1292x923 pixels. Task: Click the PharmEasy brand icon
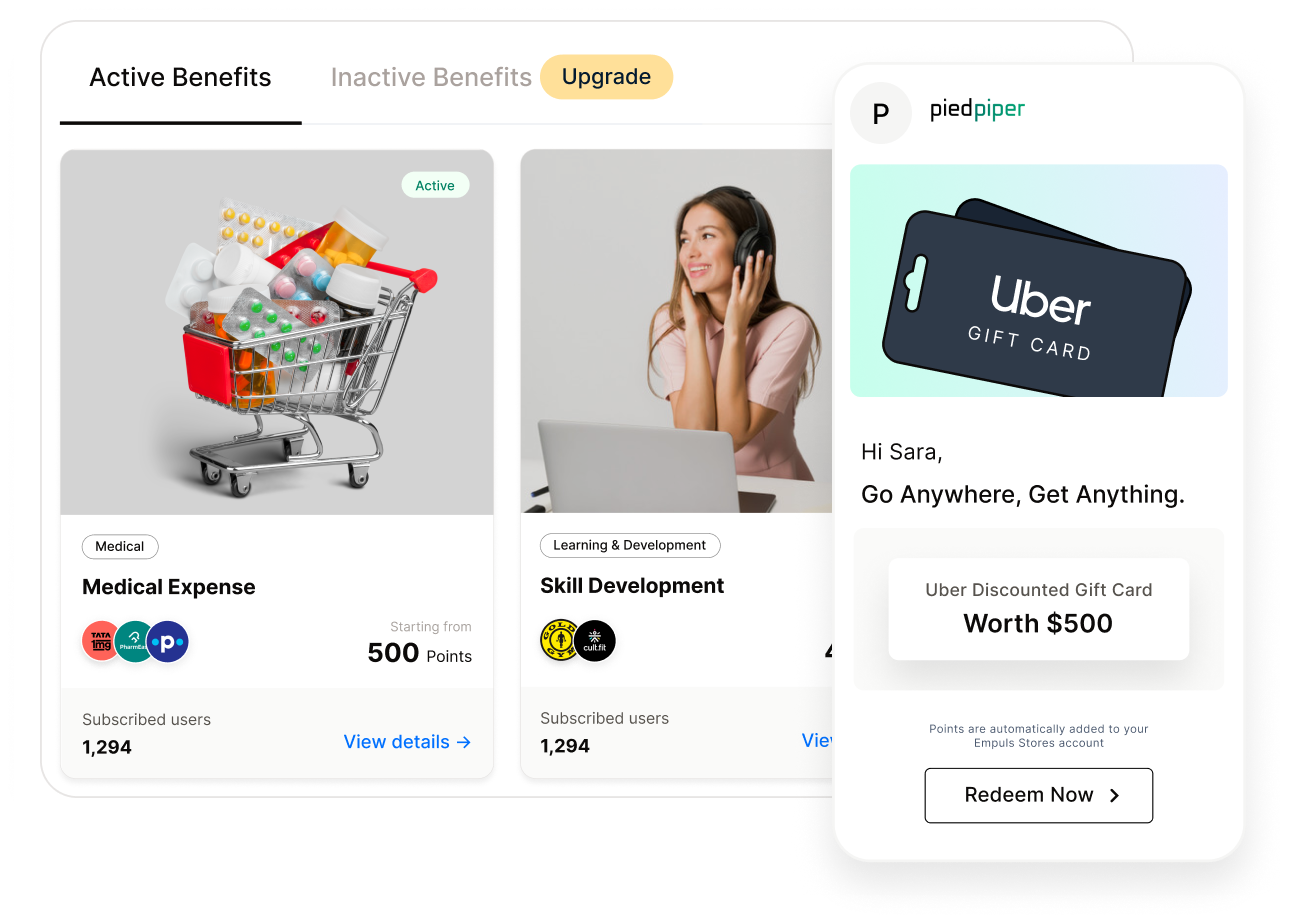click(x=134, y=641)
